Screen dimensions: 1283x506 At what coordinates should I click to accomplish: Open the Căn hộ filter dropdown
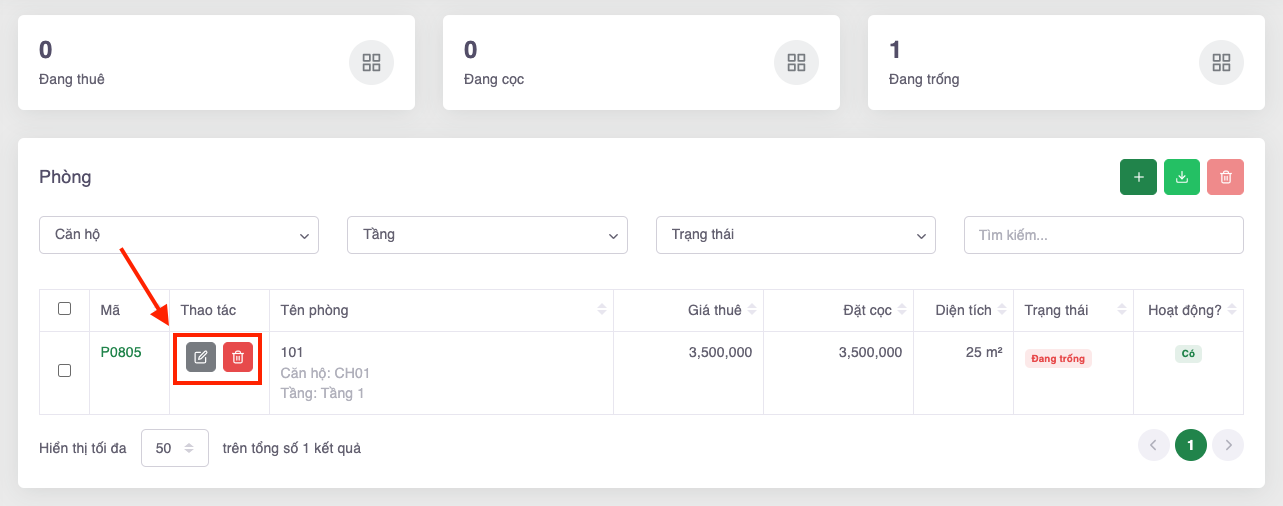[x=179, y=235]
